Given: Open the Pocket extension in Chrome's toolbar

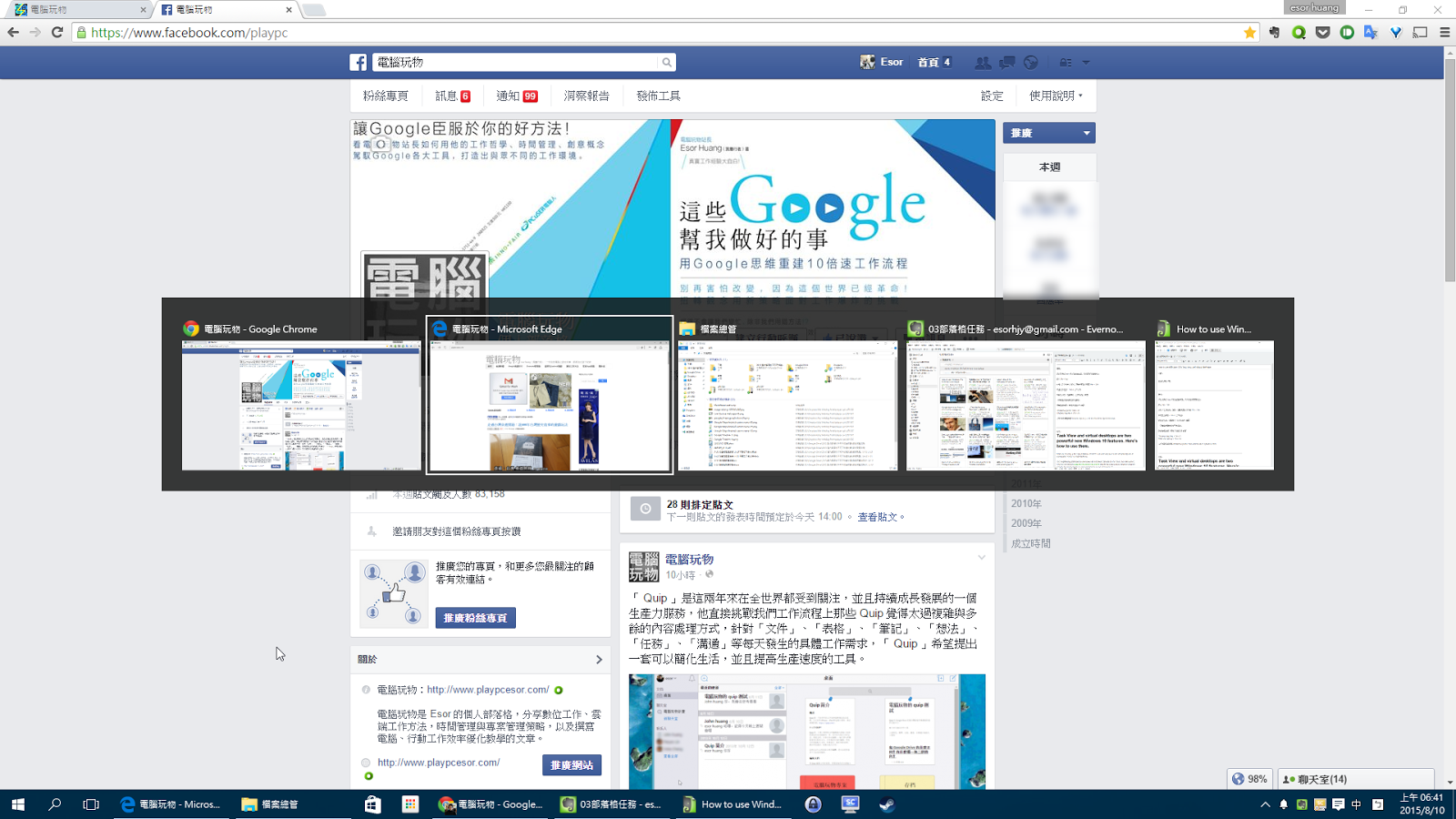Looking at the screenshot, I should [1323, 33].
